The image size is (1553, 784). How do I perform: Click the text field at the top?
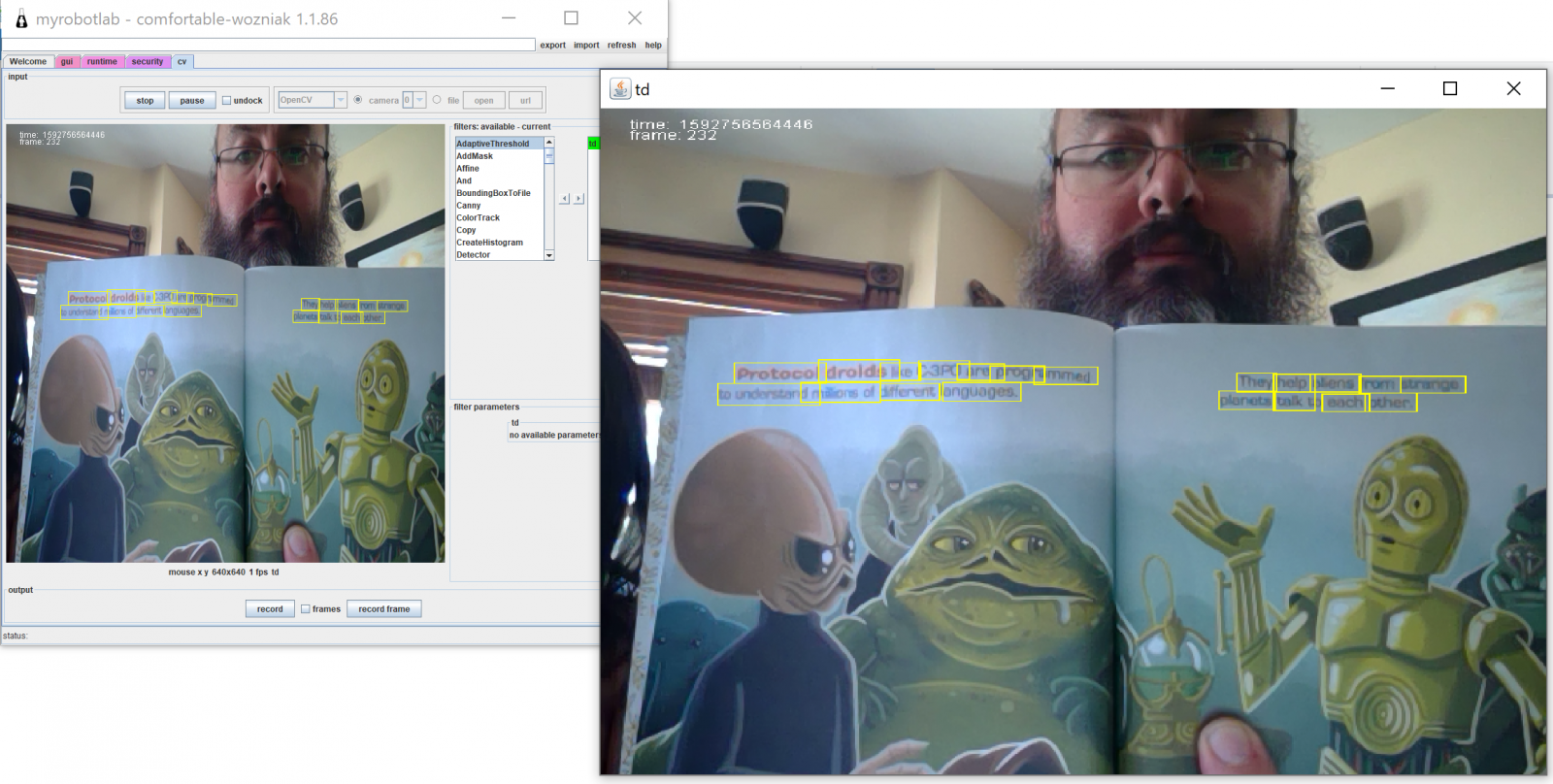coord(269,45)
